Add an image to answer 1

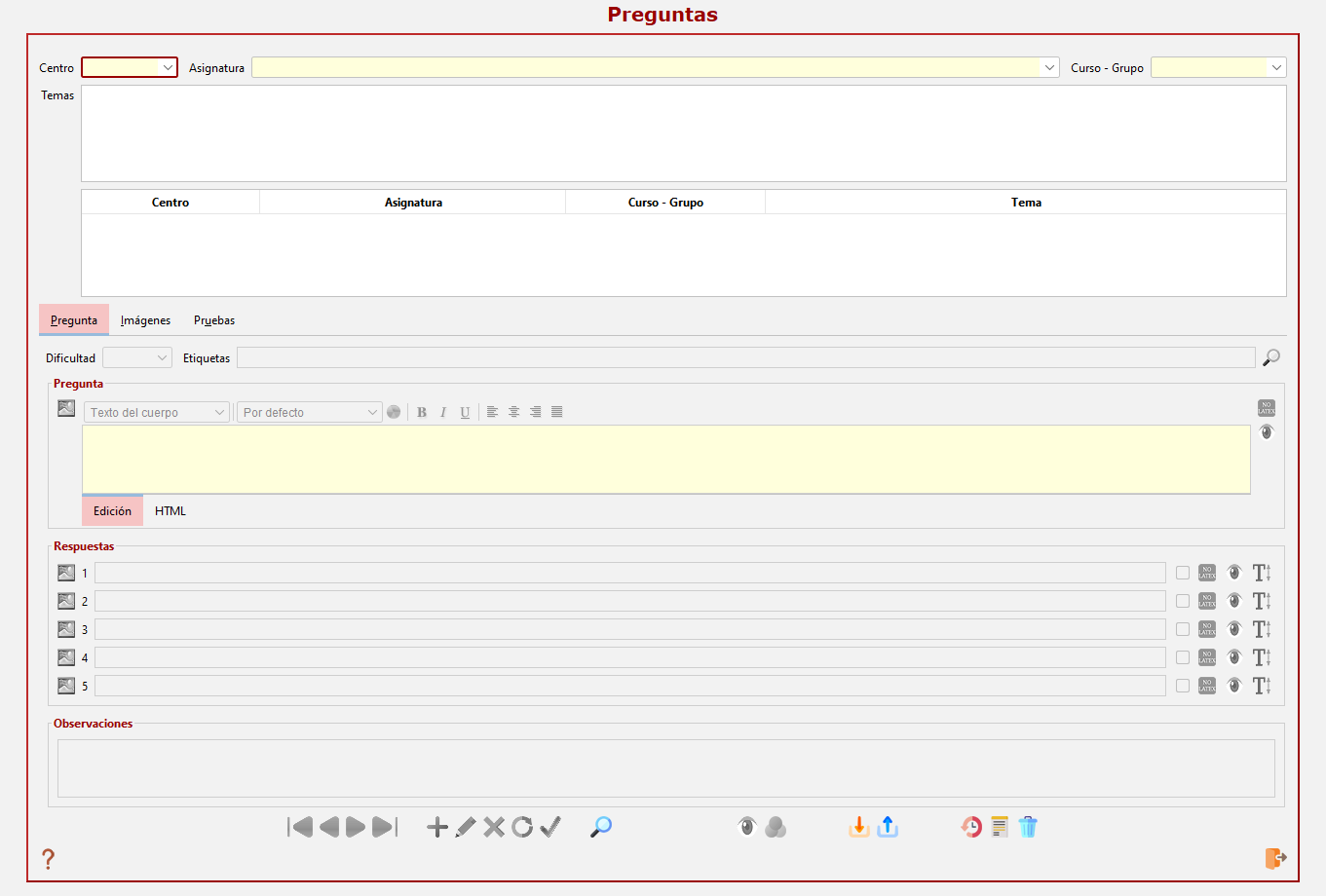pyautogui.click(x=66, y=573)
